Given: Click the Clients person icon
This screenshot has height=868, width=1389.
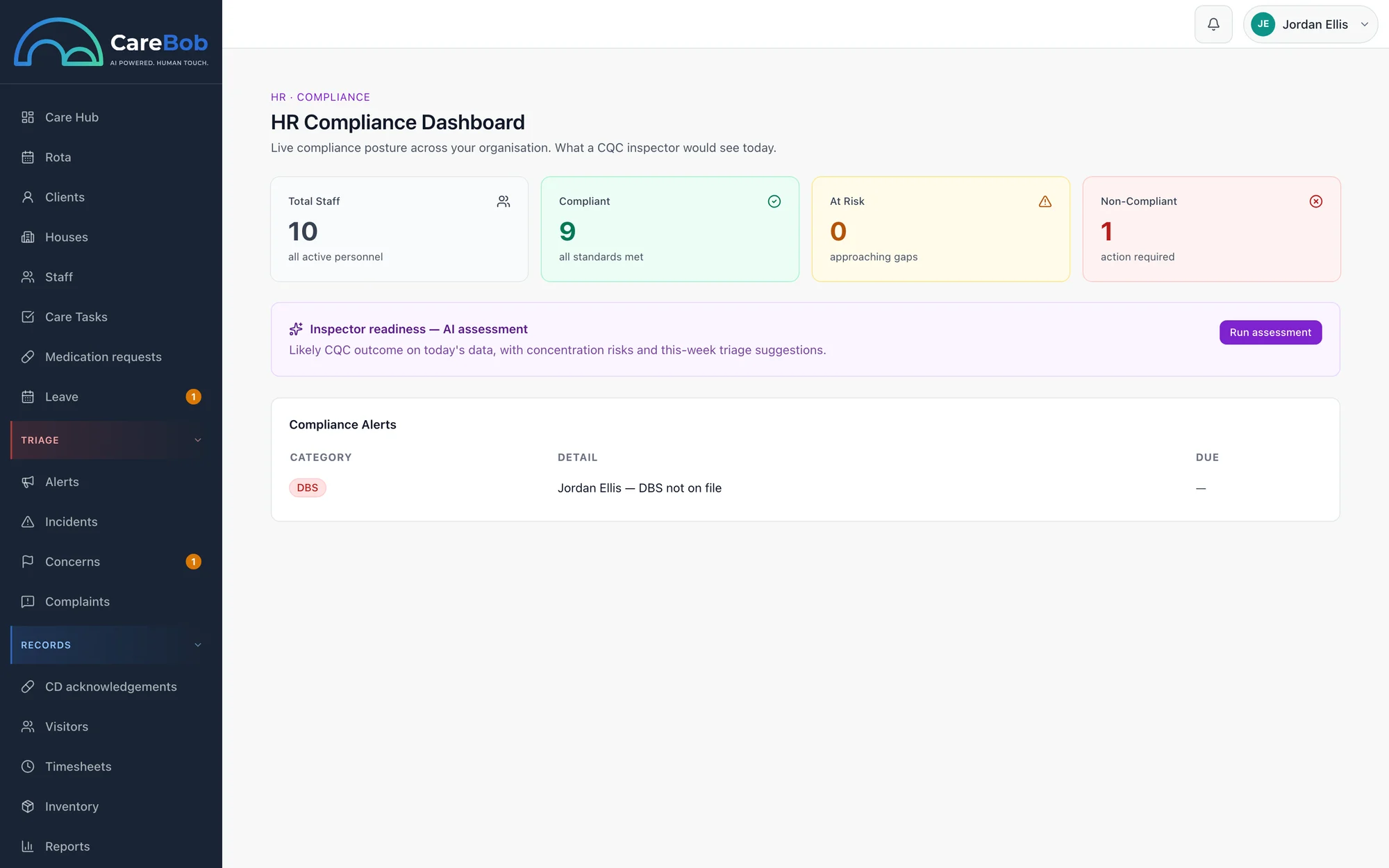Looking at the screenshot, I should coord(28,197).
